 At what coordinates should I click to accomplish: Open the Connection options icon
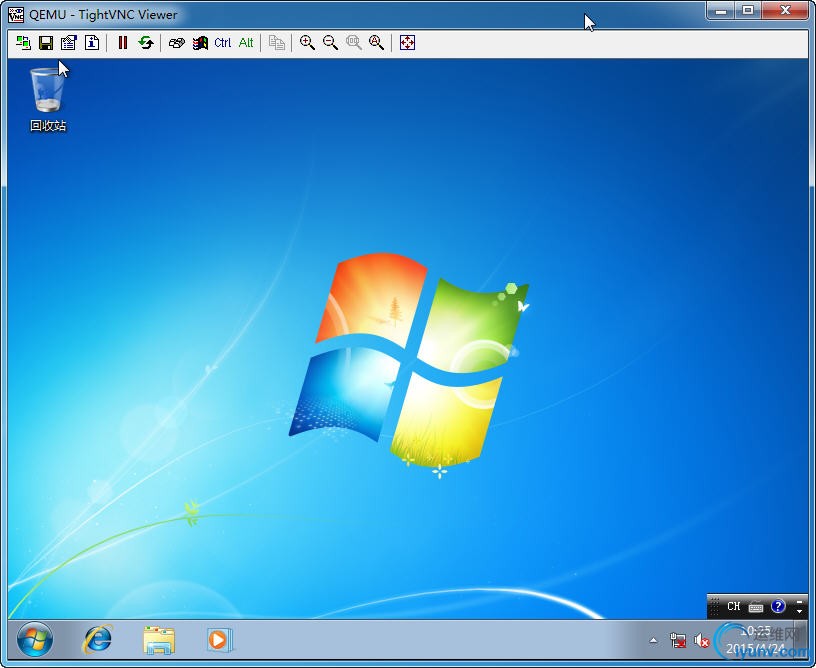[69, 43]
